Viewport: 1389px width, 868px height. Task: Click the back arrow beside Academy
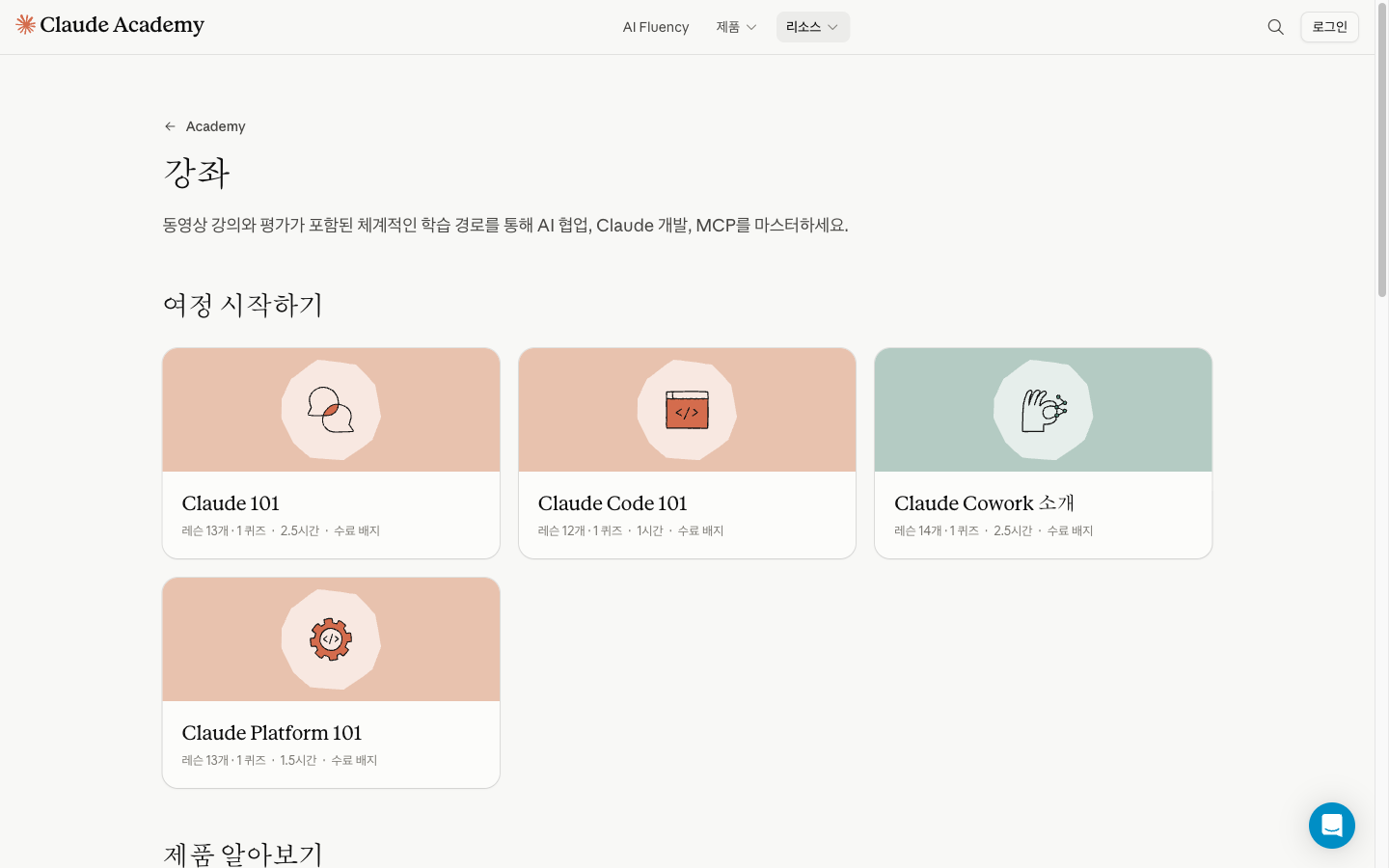170,126
